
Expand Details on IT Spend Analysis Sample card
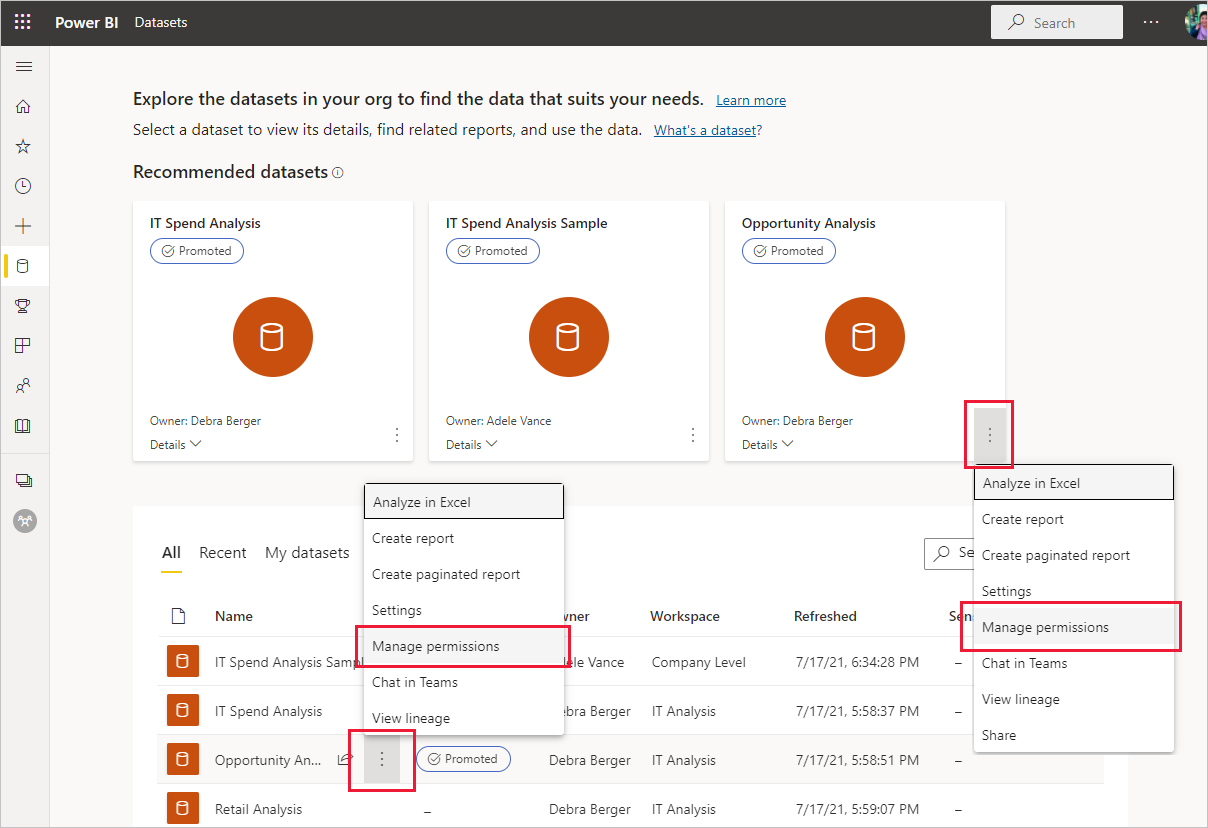pyautogui.click(x=472, y=445)
